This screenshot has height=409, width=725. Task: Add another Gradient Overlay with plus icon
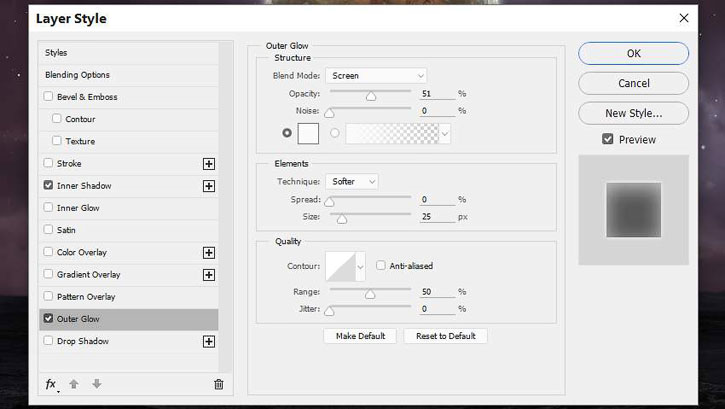click(x=209, y=275)
